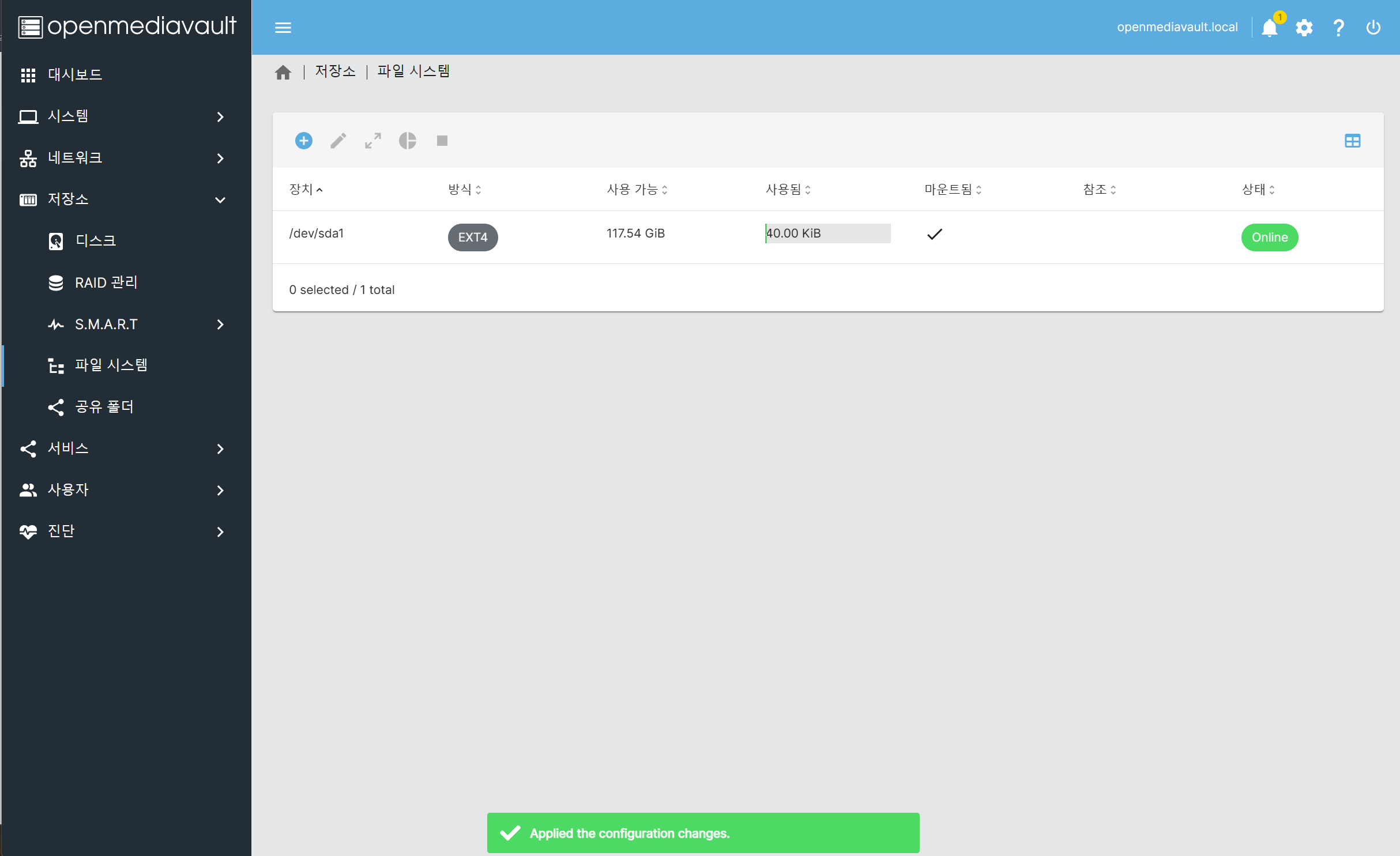Open 디스크 in the sidebar
1400x856 pixels.
point(127,241)
